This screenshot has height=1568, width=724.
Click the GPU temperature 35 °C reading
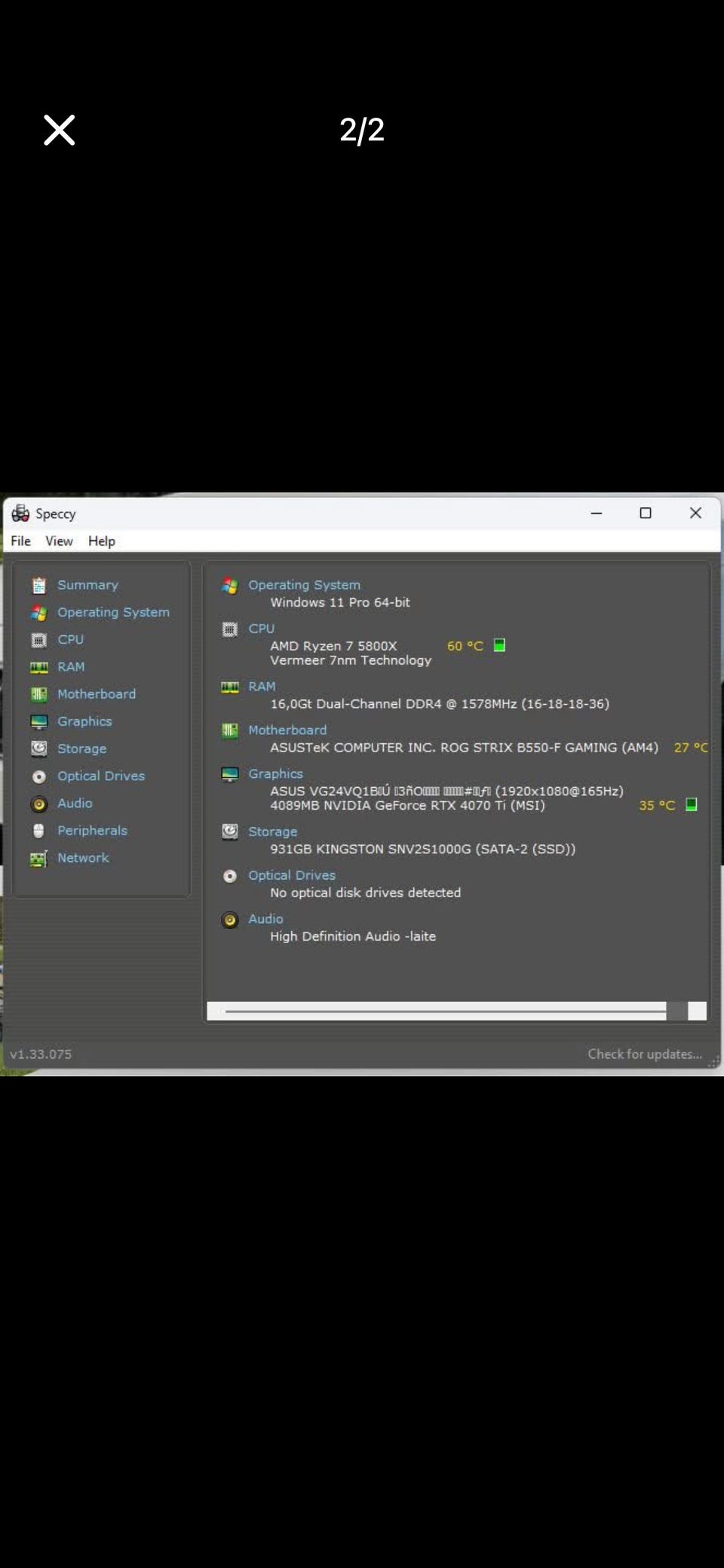657,805
